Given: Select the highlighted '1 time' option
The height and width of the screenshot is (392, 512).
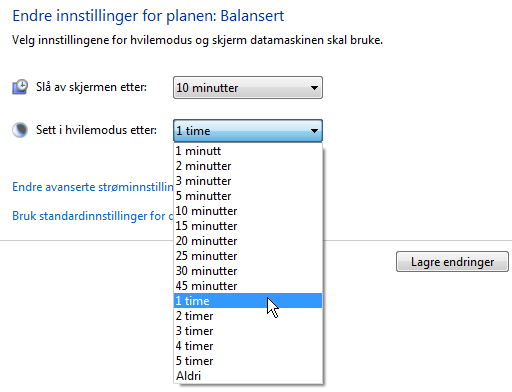Looking at the screenshot, I should [248, 301].
